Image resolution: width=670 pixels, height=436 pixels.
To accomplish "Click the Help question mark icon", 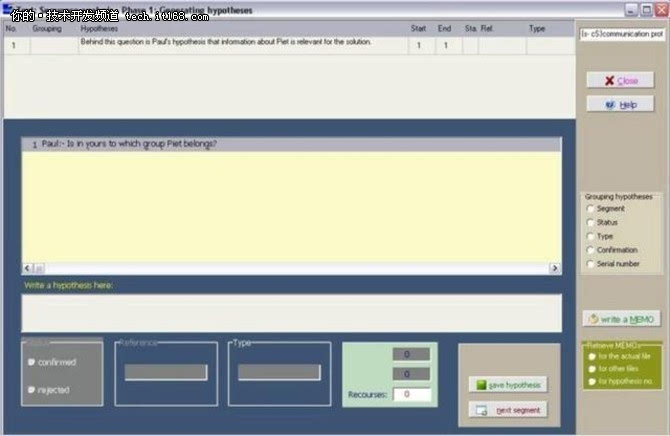I will pyautogui.click(x=610, y=105).
